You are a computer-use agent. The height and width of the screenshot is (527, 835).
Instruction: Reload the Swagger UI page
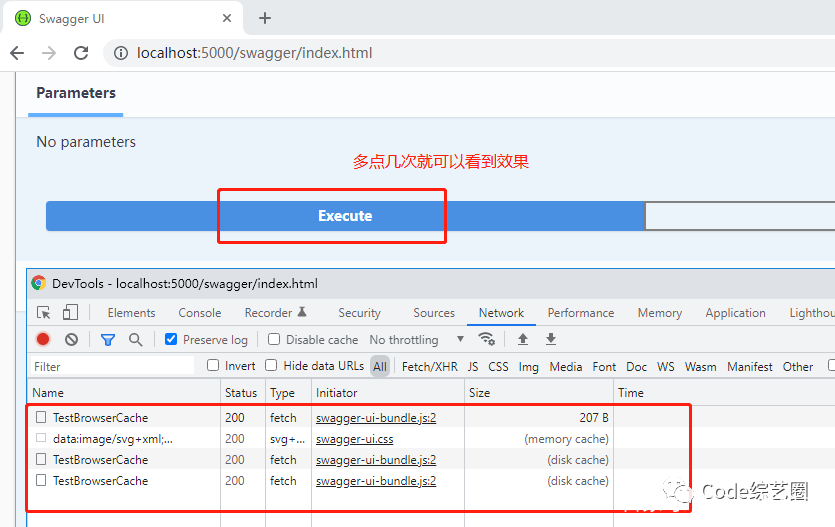(x=81, y=53)
